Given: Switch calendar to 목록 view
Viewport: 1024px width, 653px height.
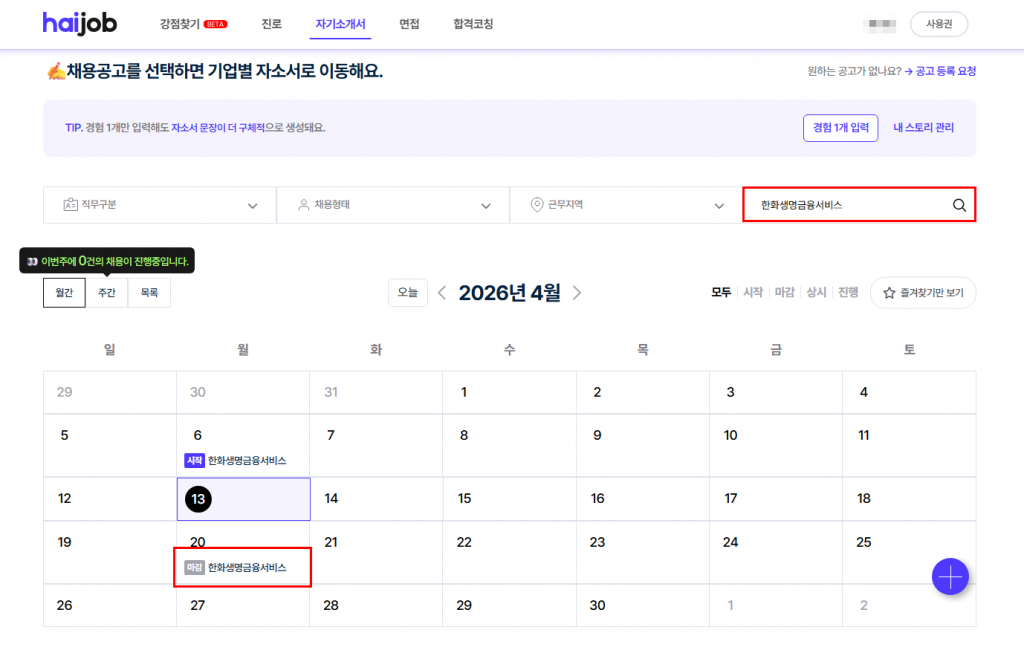Looking at the screenshot, I should (149, 293).
